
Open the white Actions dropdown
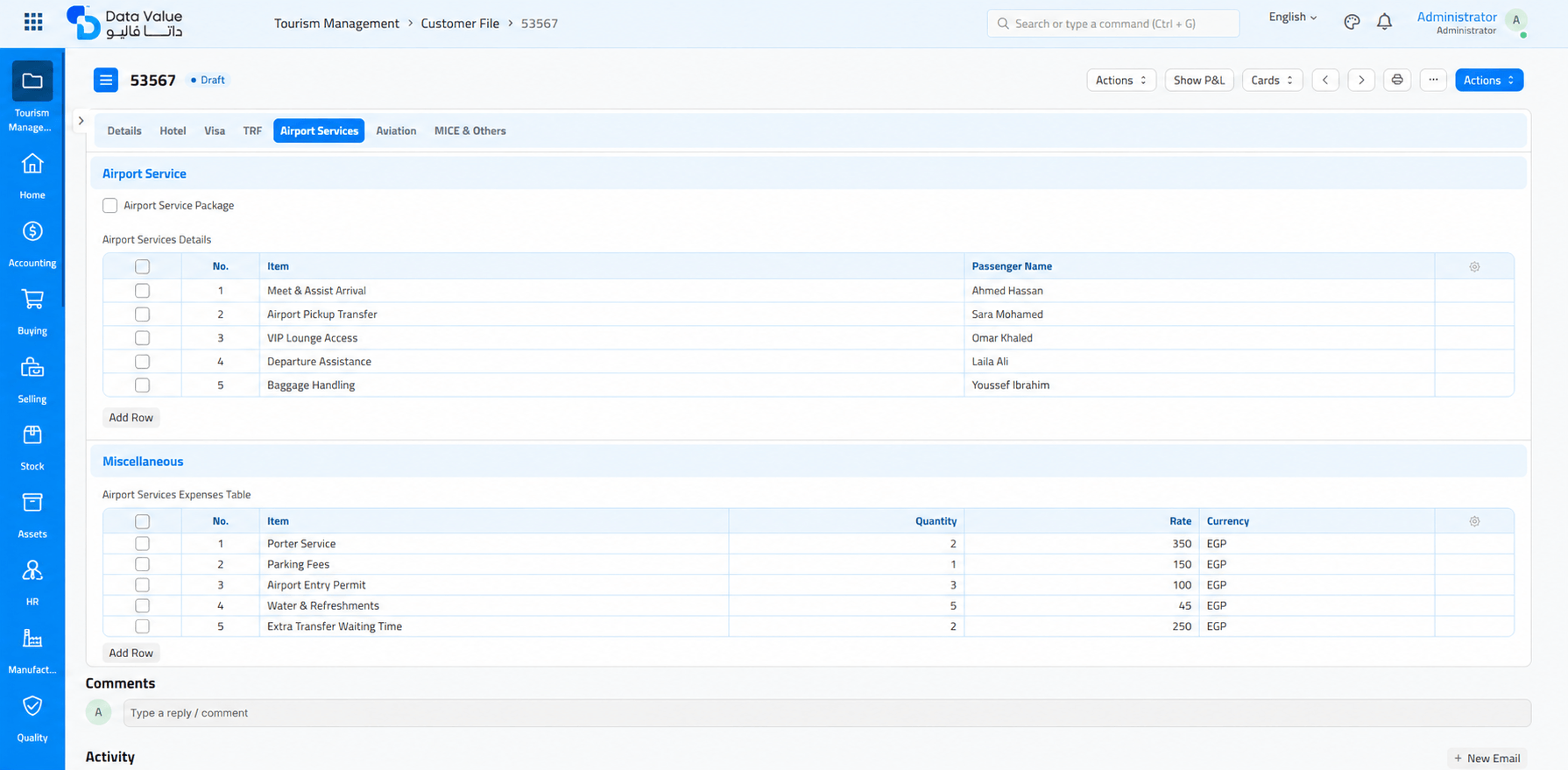(1121, 80)
